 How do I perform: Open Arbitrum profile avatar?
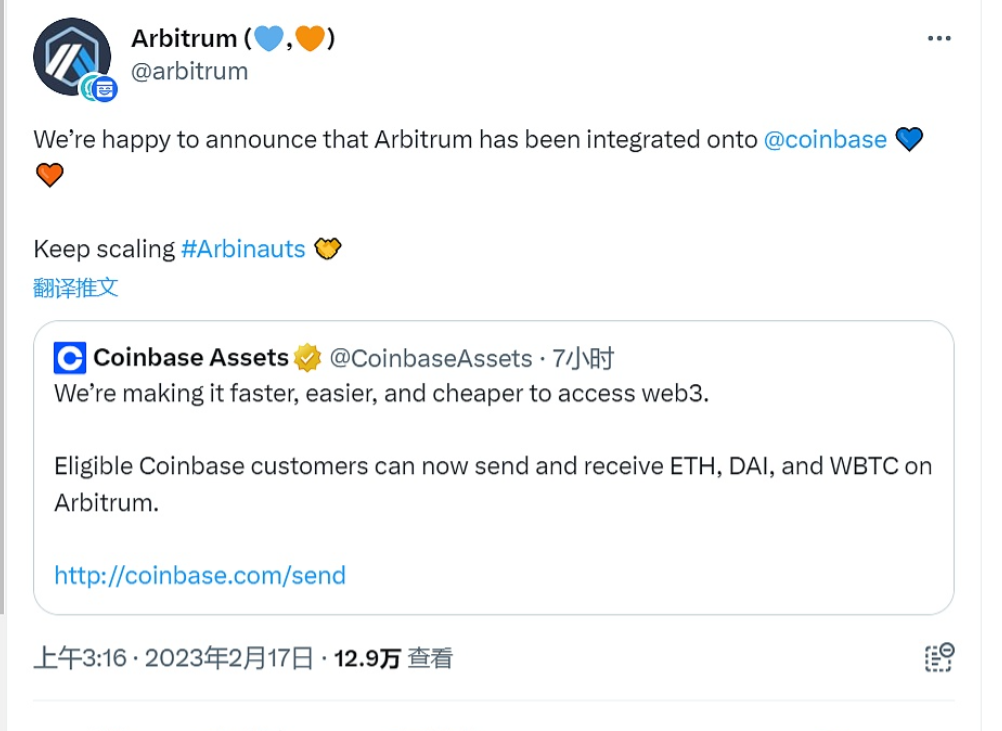70,55
